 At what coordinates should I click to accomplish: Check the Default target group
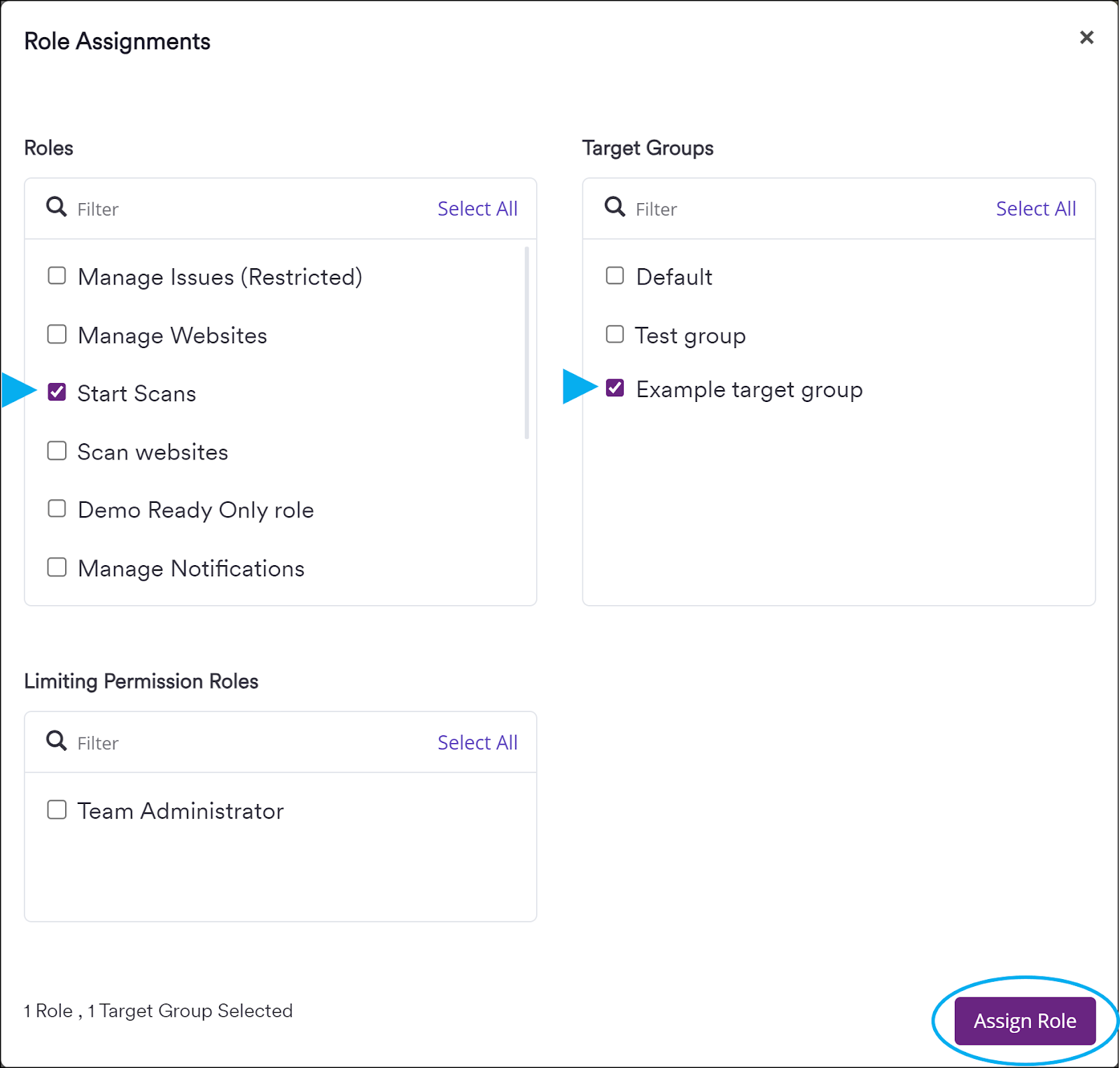click(614, 275)
